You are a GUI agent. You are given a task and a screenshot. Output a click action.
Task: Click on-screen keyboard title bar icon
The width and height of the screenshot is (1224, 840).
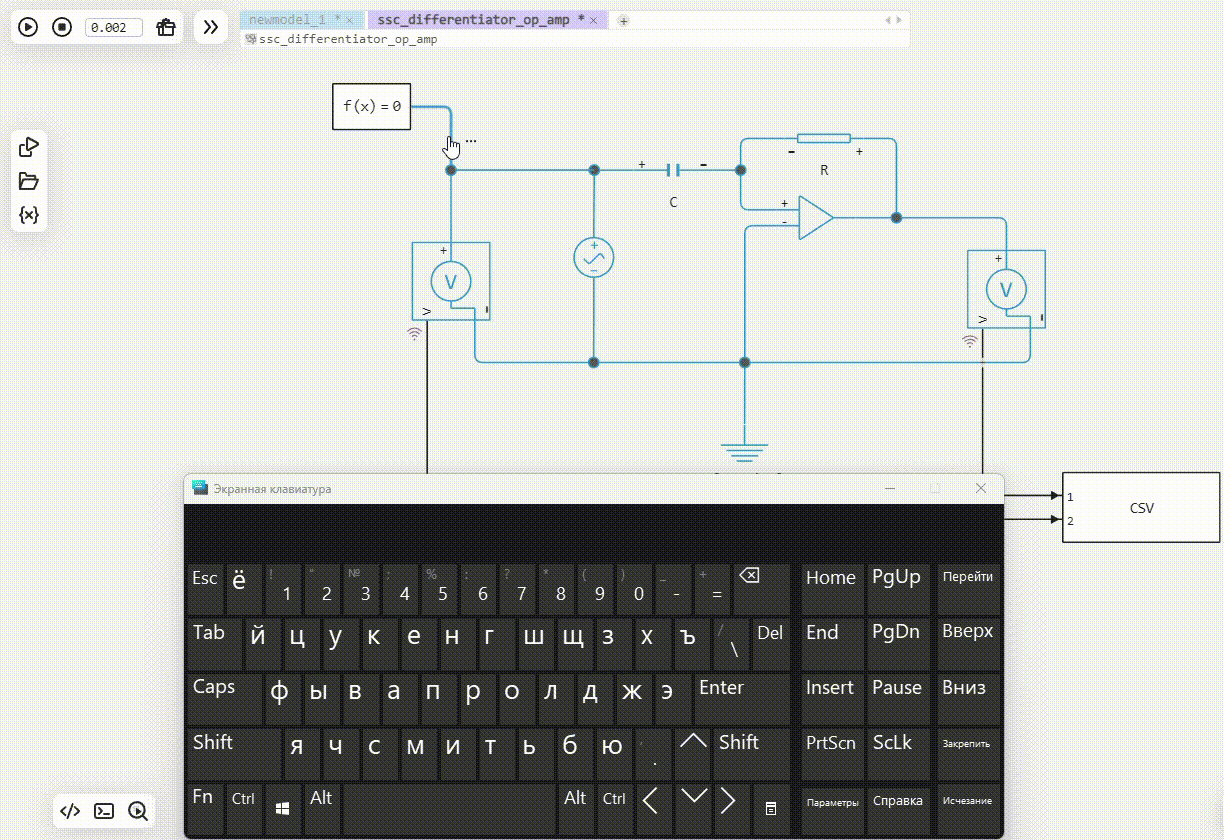tap(199, 488)
